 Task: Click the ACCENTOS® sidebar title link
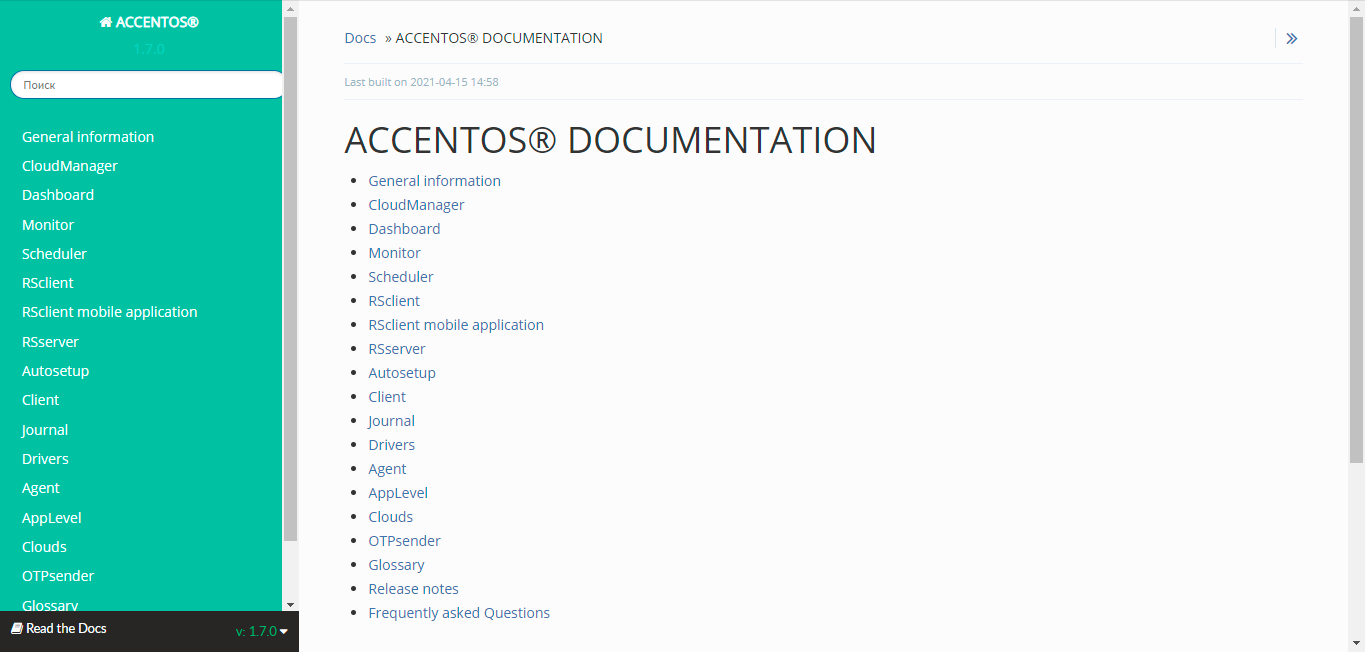[x=149, y=22]
